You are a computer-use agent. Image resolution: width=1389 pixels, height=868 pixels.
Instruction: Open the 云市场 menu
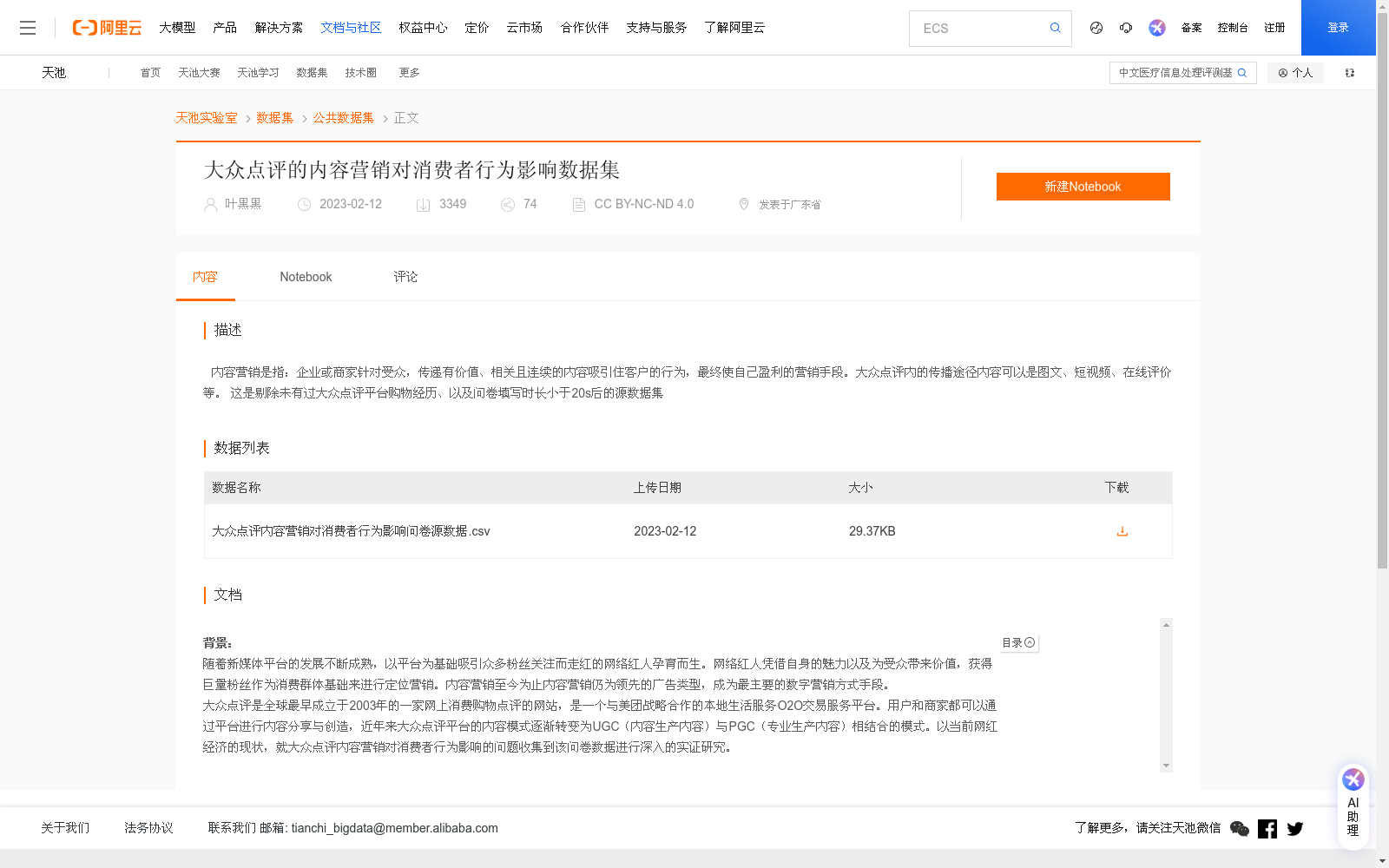[524, 28]
